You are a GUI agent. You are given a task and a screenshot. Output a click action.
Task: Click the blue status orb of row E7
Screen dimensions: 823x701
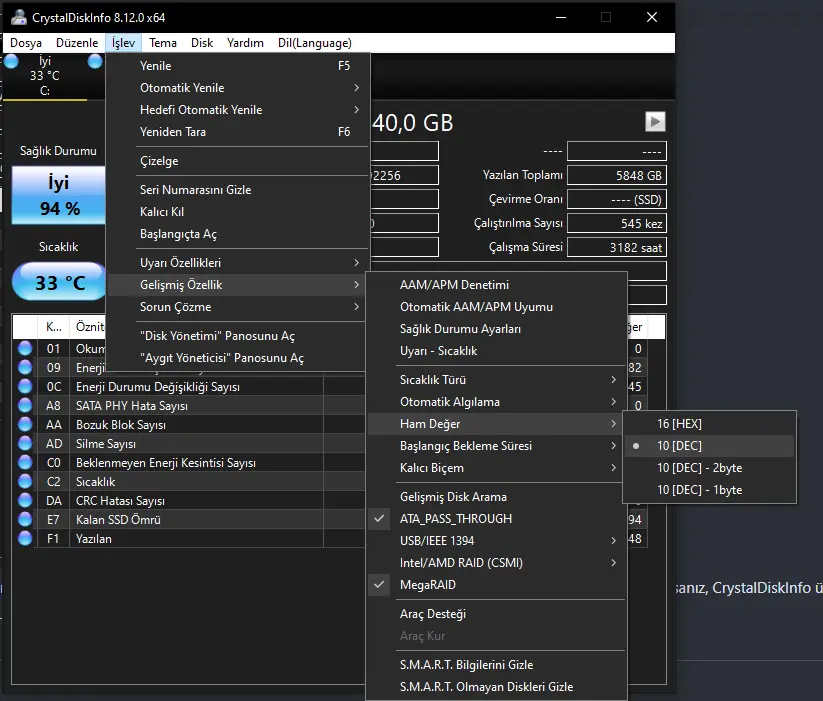point(25,519)
